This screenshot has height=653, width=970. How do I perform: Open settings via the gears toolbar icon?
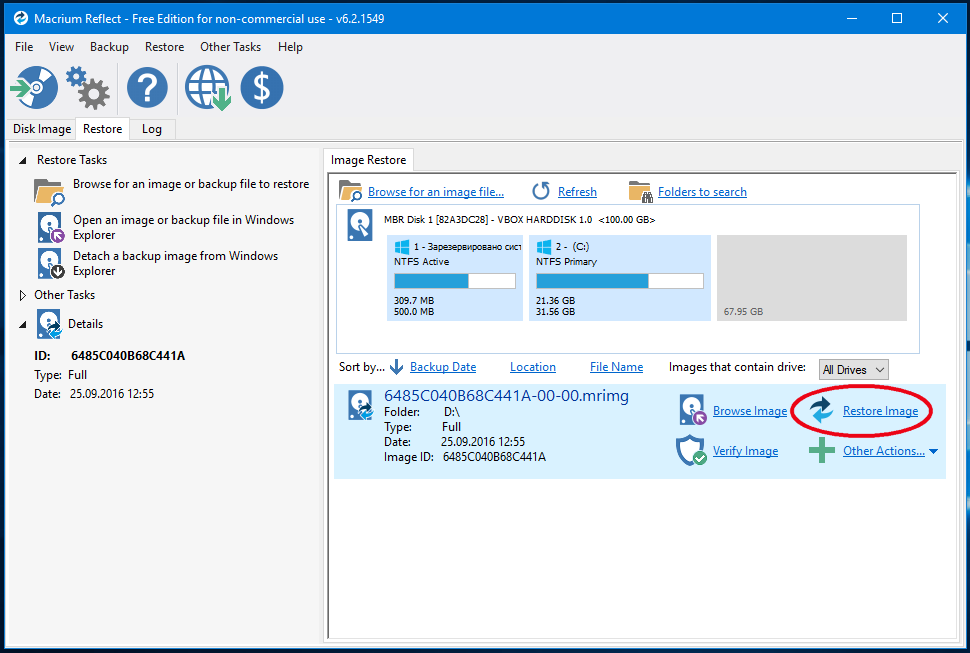pos(88,88)
